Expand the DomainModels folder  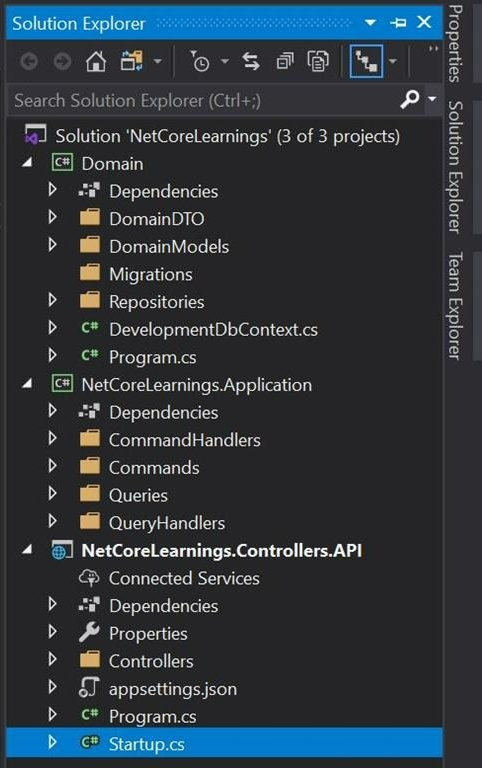click(53, 244)
